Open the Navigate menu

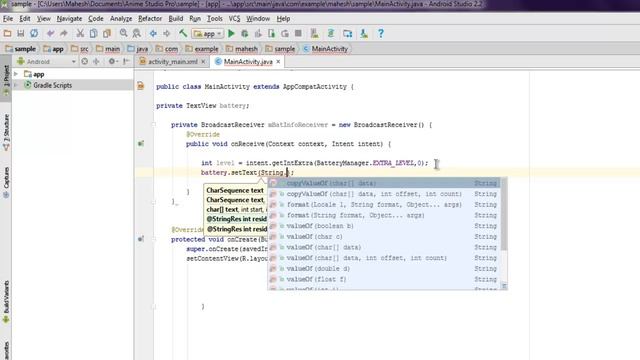(69, 19)
